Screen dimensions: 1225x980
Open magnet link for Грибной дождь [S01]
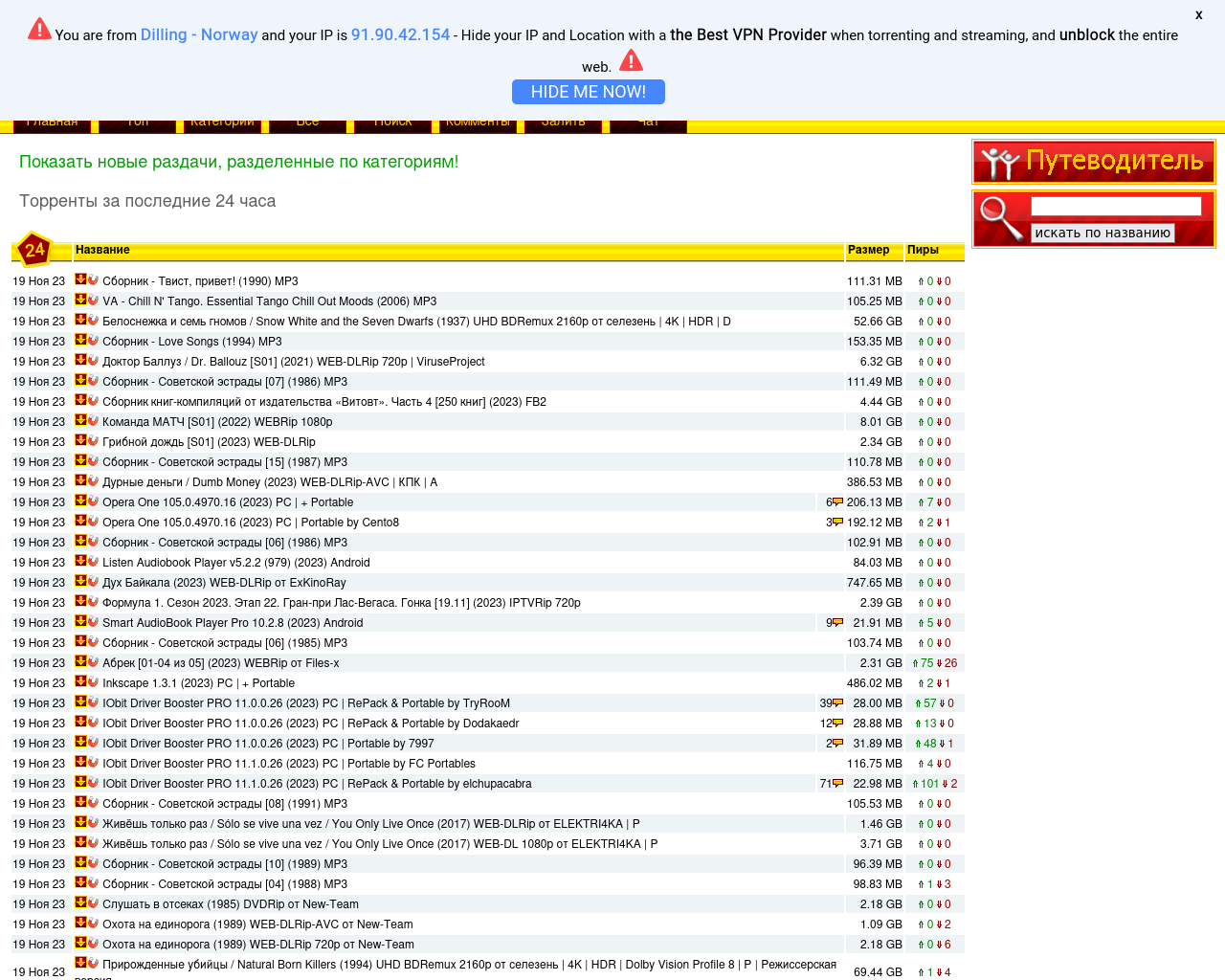pyautogui.click(x=93, y=441)
